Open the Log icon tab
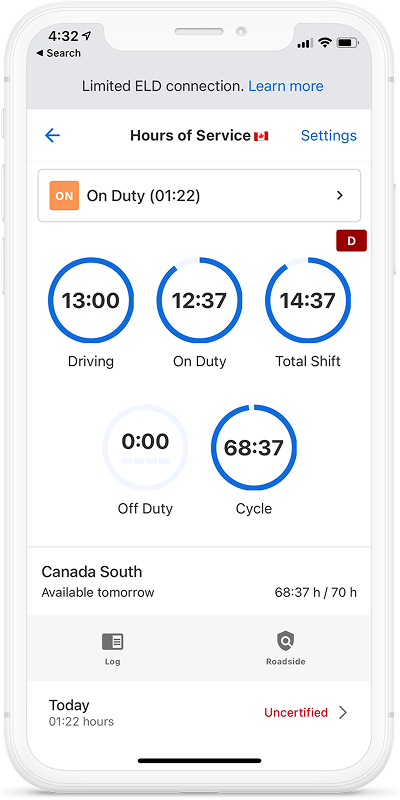The image size is (400, 800). tap(113, 641)
